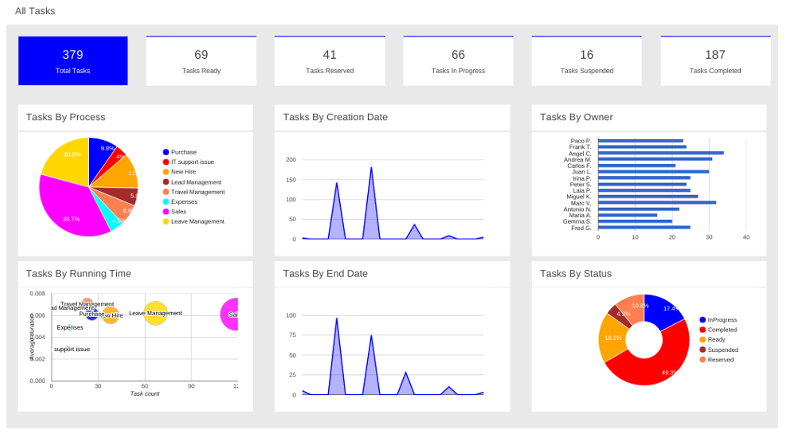Screen dimensions: 785x433
Task: Select the blue Total Tasks card
Action: [x=73, y=60]
